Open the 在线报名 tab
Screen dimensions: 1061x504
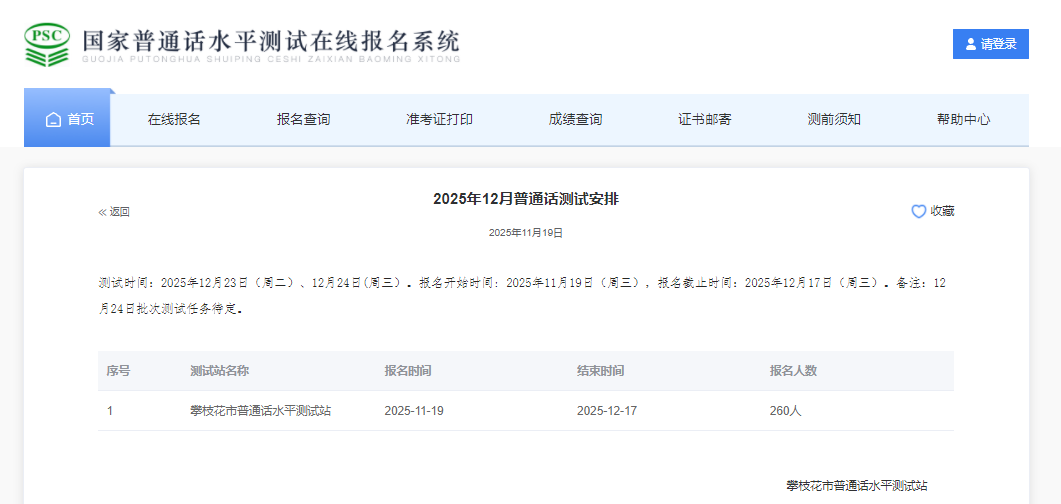tap(174, 120)
